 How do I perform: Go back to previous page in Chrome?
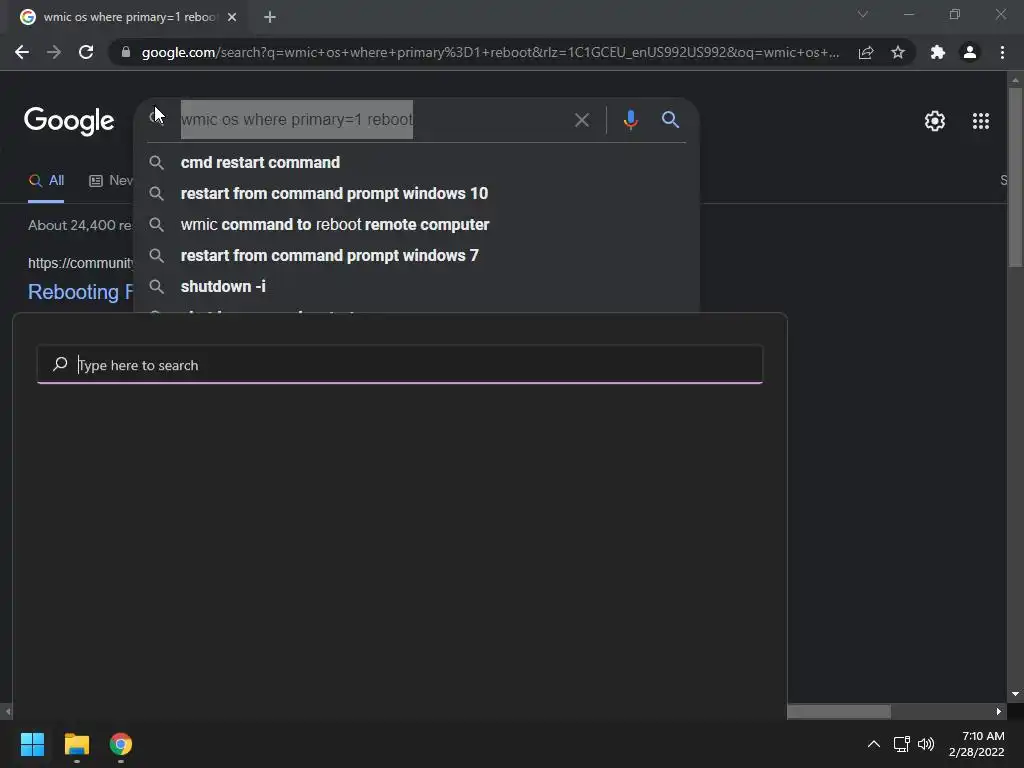(22, 52)
